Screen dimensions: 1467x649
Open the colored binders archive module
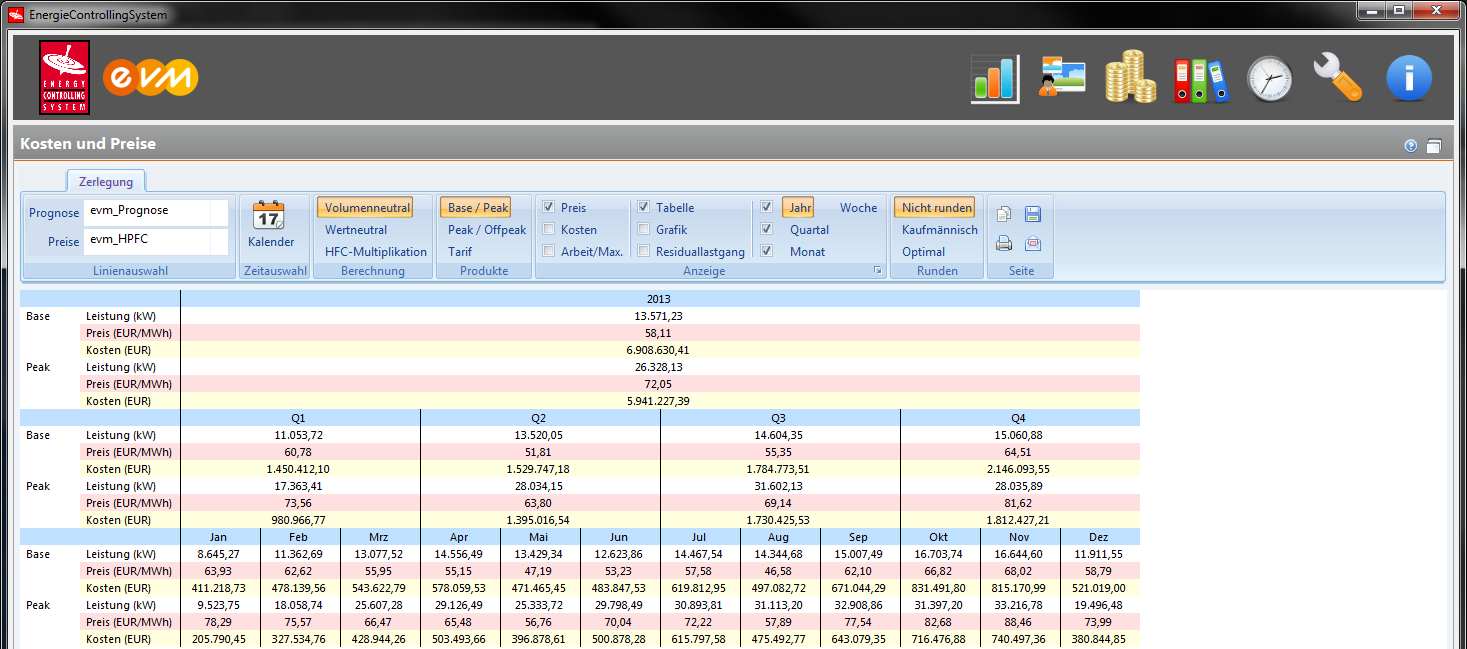pyautogui.click(x=1200, y=79)
